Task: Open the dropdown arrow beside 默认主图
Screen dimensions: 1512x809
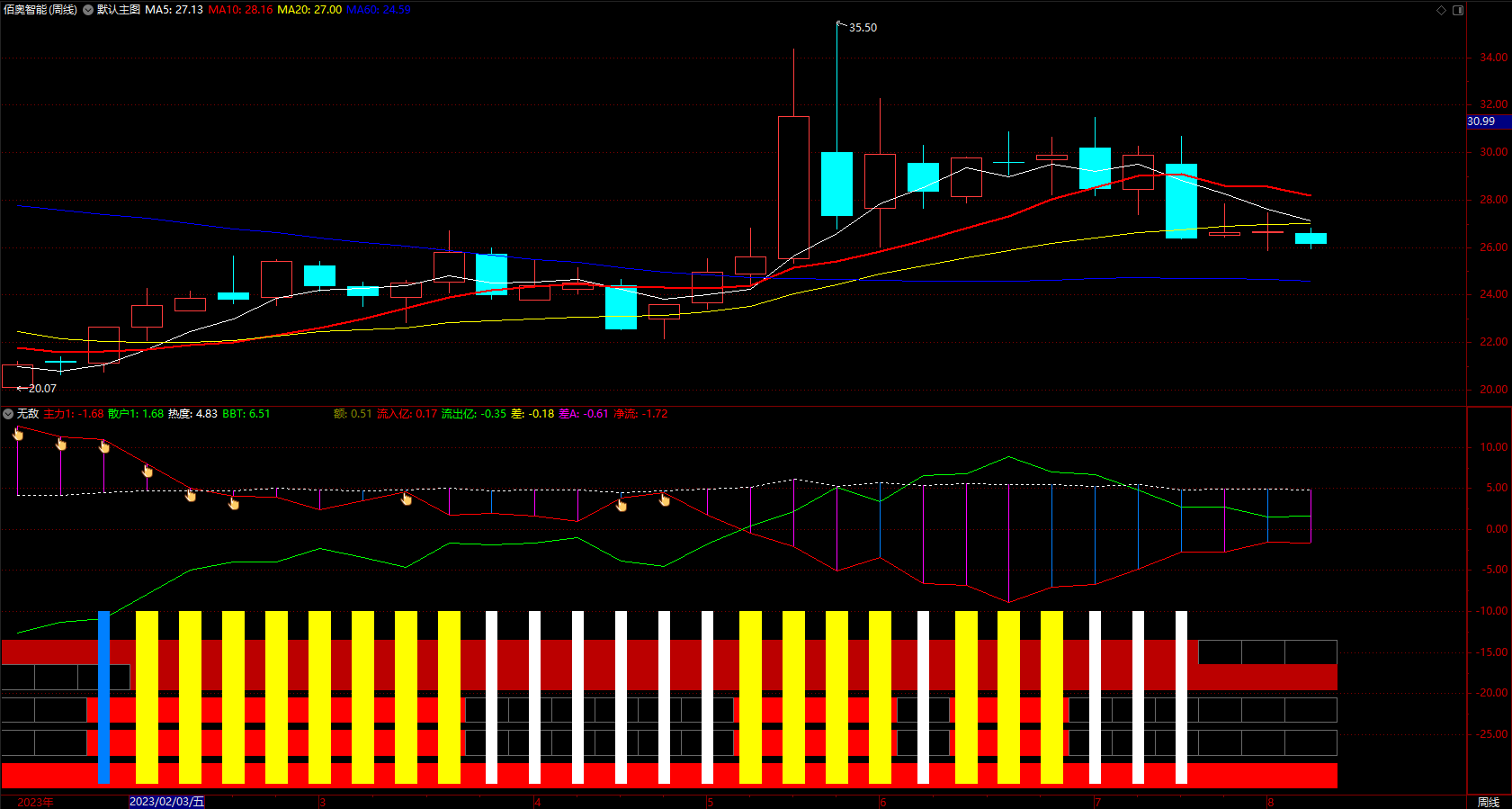Action: 88,10
